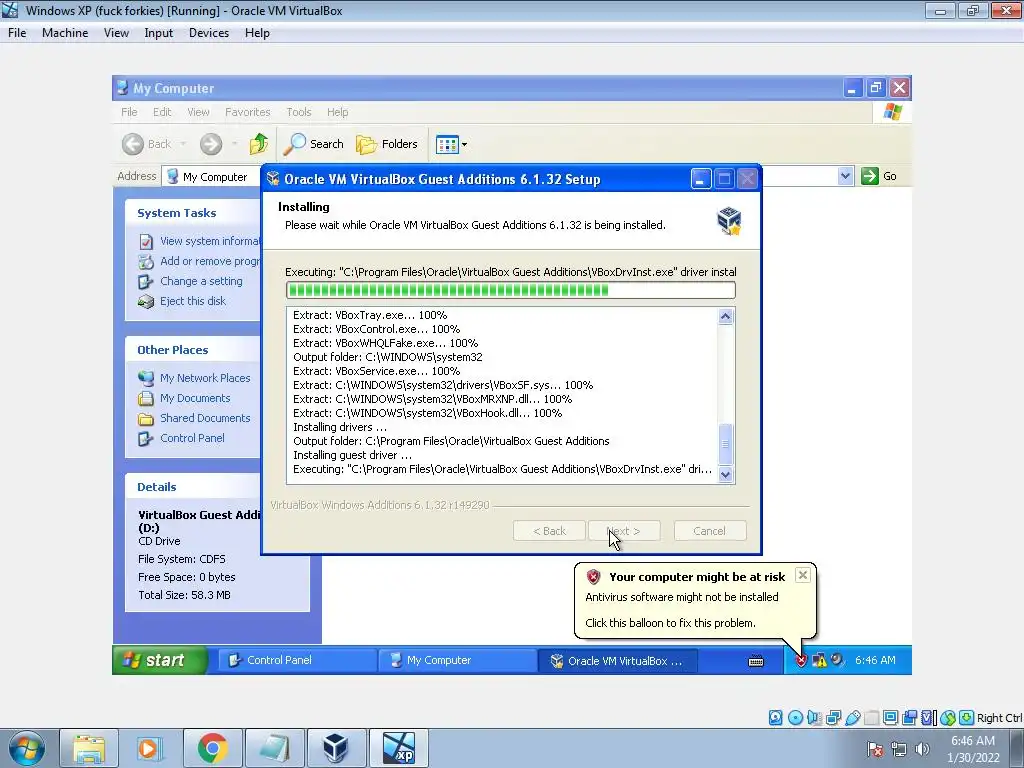Click VirtualBox CPU virtualization indicator
Screen dimensions: 1024x768
pyautogui.click(x=928, y=718)
